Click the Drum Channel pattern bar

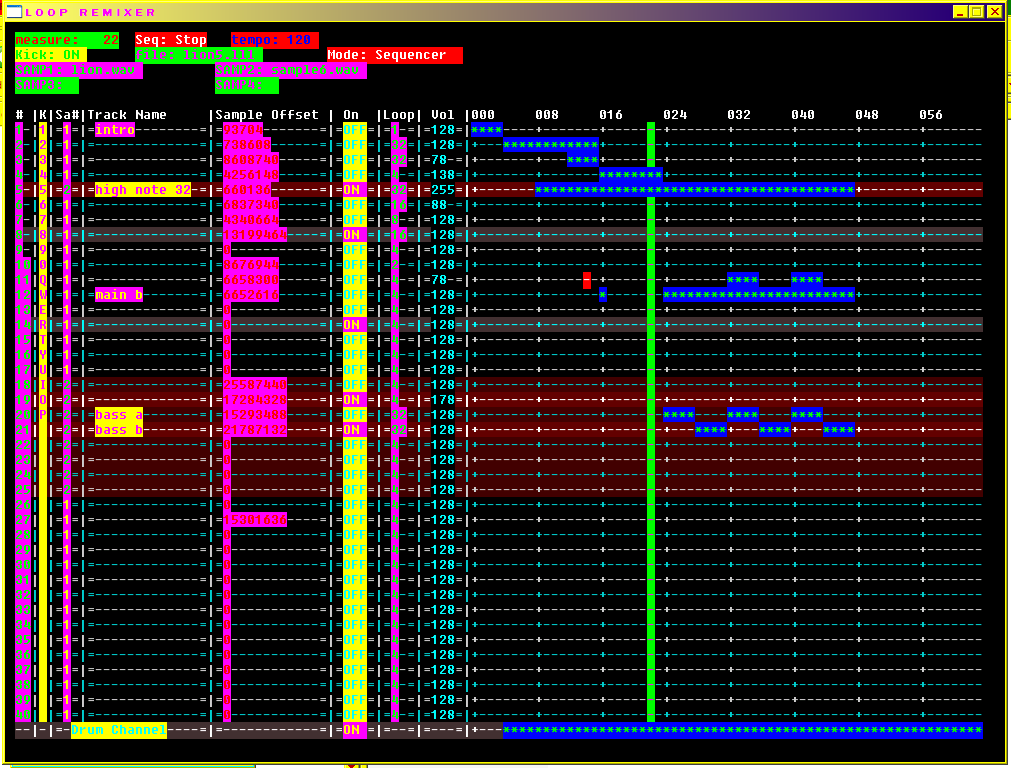(x=742, y=730)
